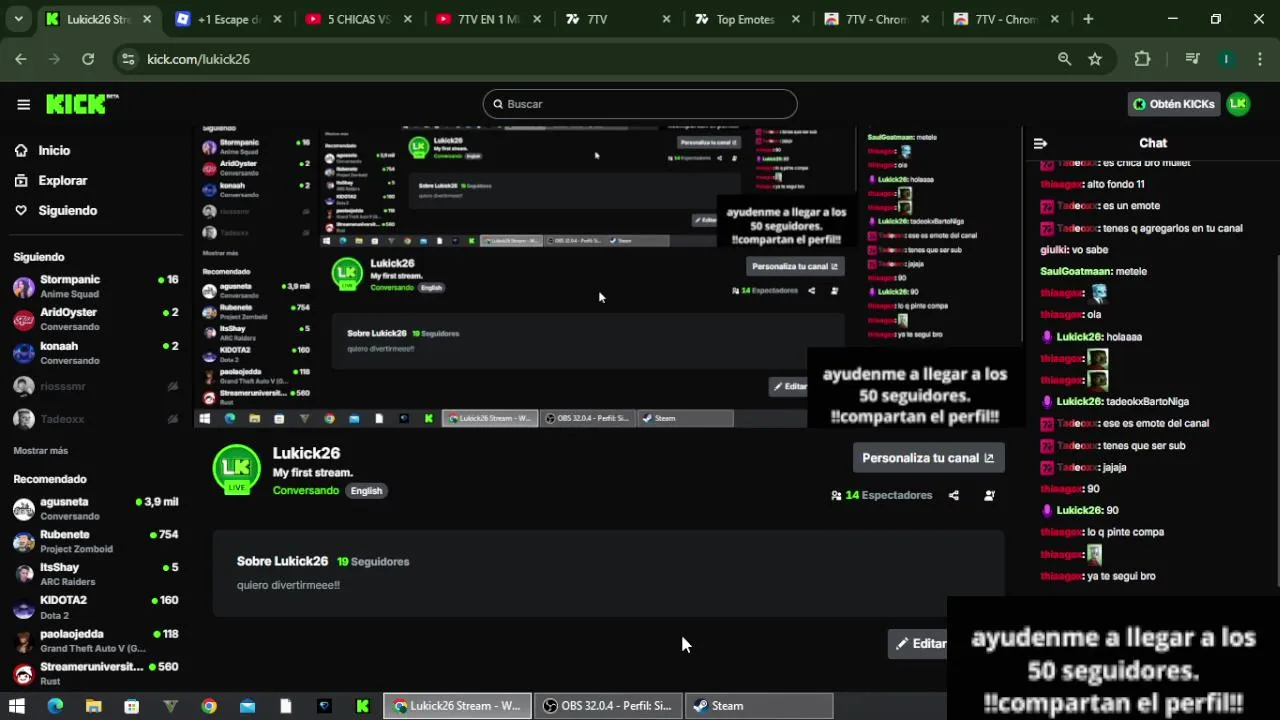This screenshot has width=1280, height=720.
Task: Click the Conversando category link
Action: click(306, 491)
